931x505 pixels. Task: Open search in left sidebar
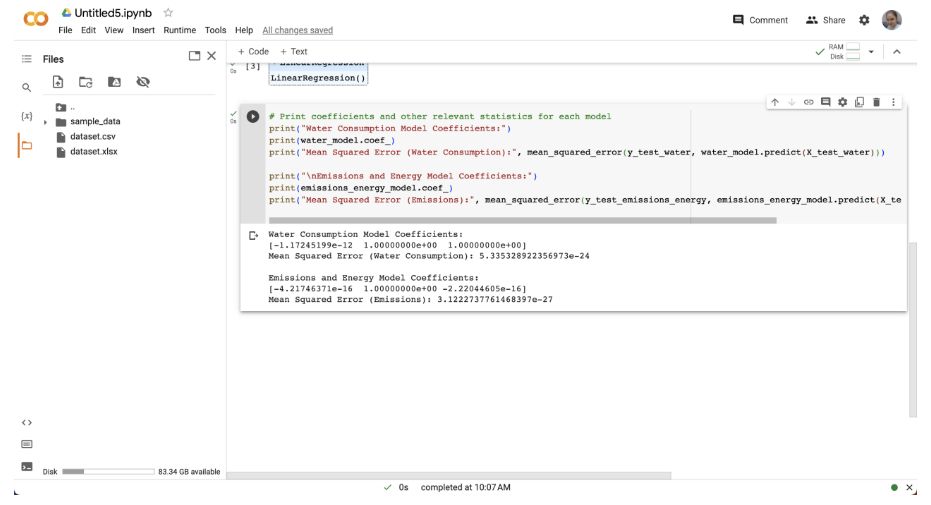pyautogui.click(x=27, y=88)
